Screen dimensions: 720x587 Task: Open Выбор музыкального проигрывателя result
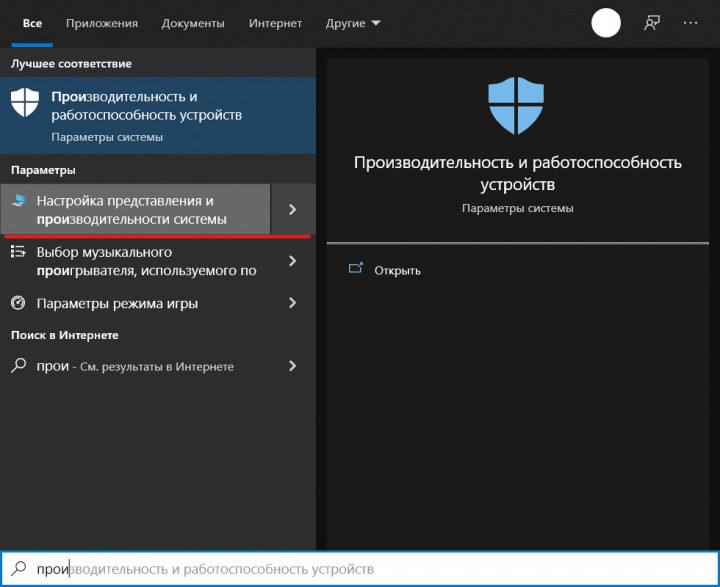coord(135,261)
